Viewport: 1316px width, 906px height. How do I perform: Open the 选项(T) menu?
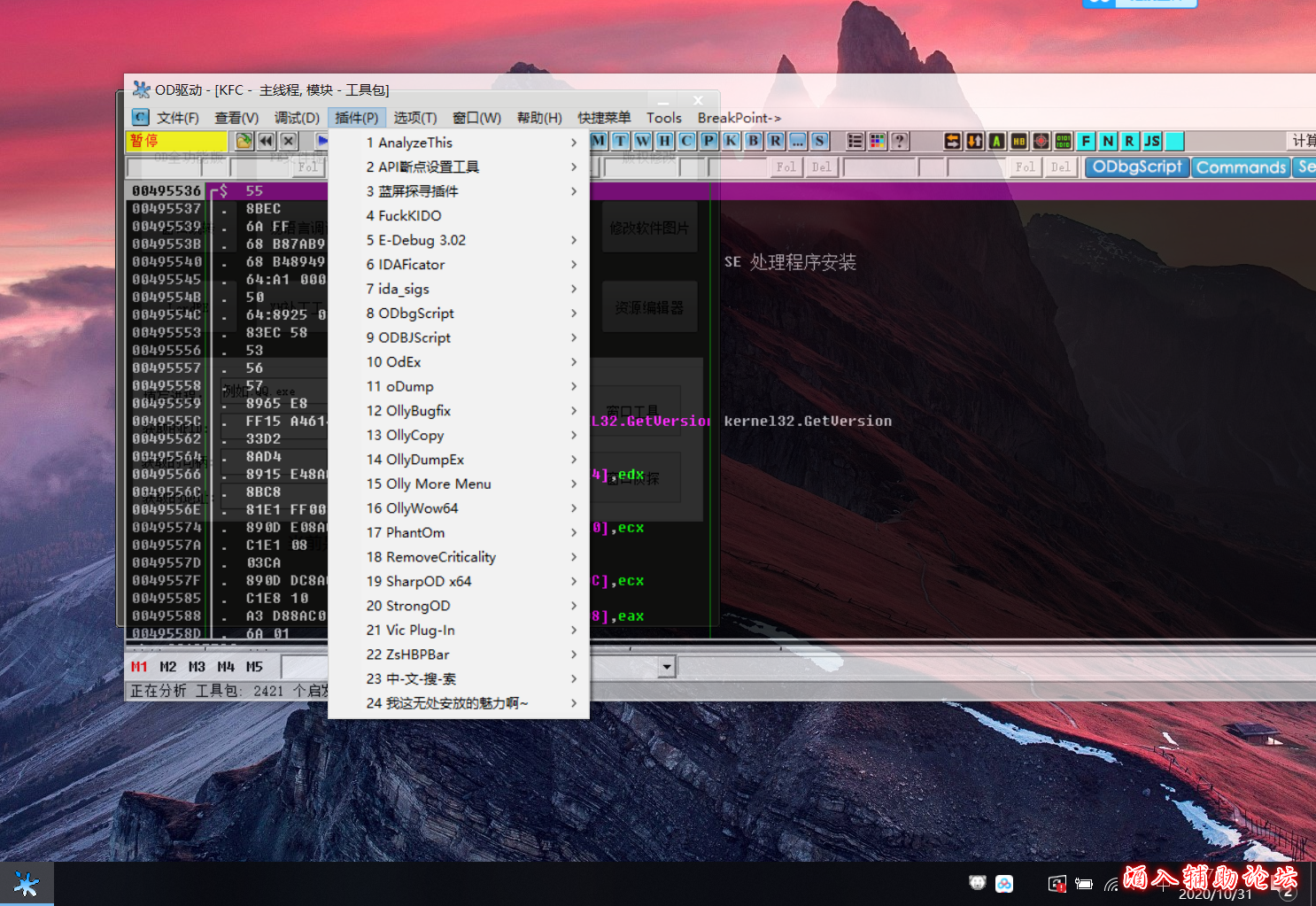[414, 118]
